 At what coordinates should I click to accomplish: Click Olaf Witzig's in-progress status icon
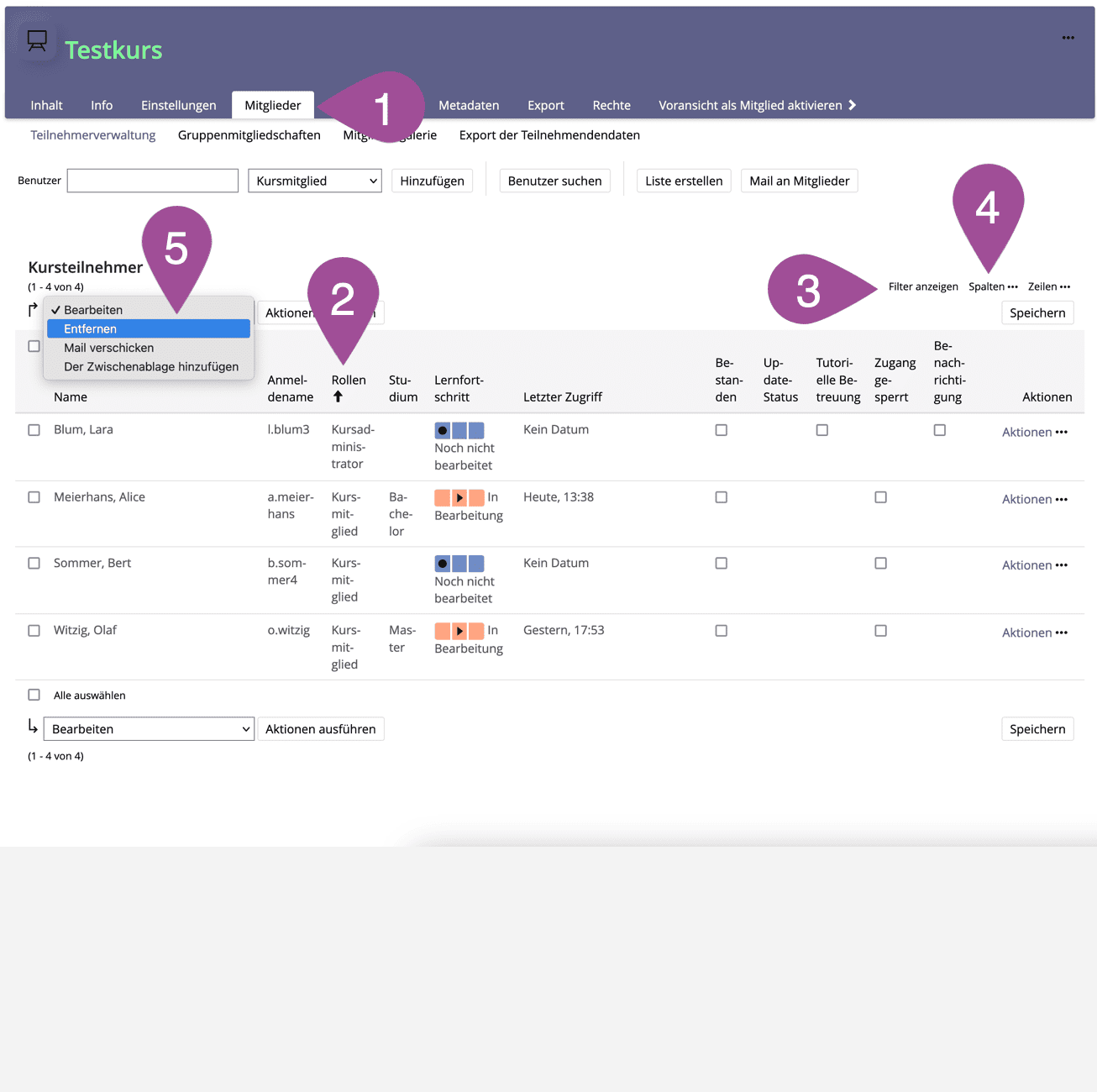click(459, 631)
